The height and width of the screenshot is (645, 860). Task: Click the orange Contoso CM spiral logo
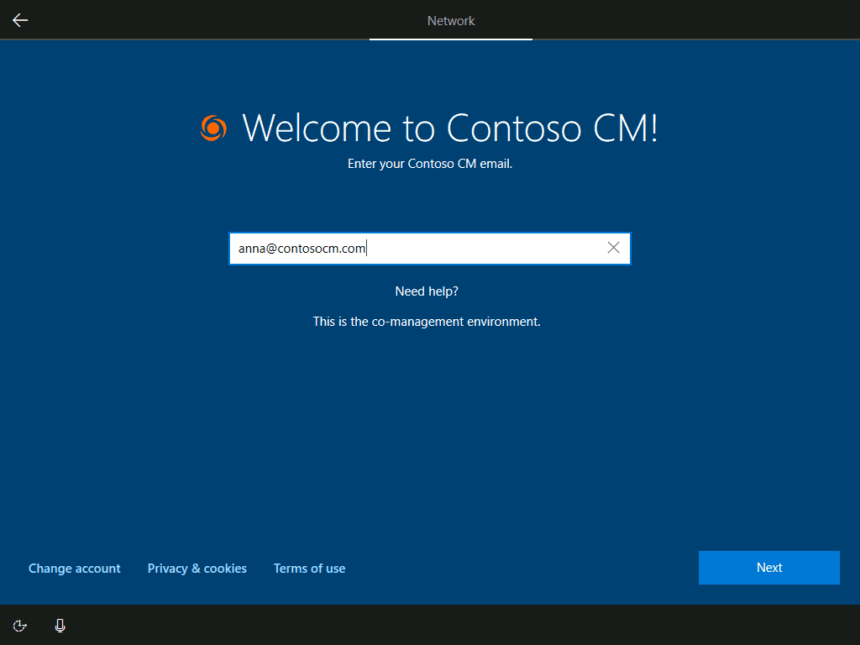coord(213,128)
